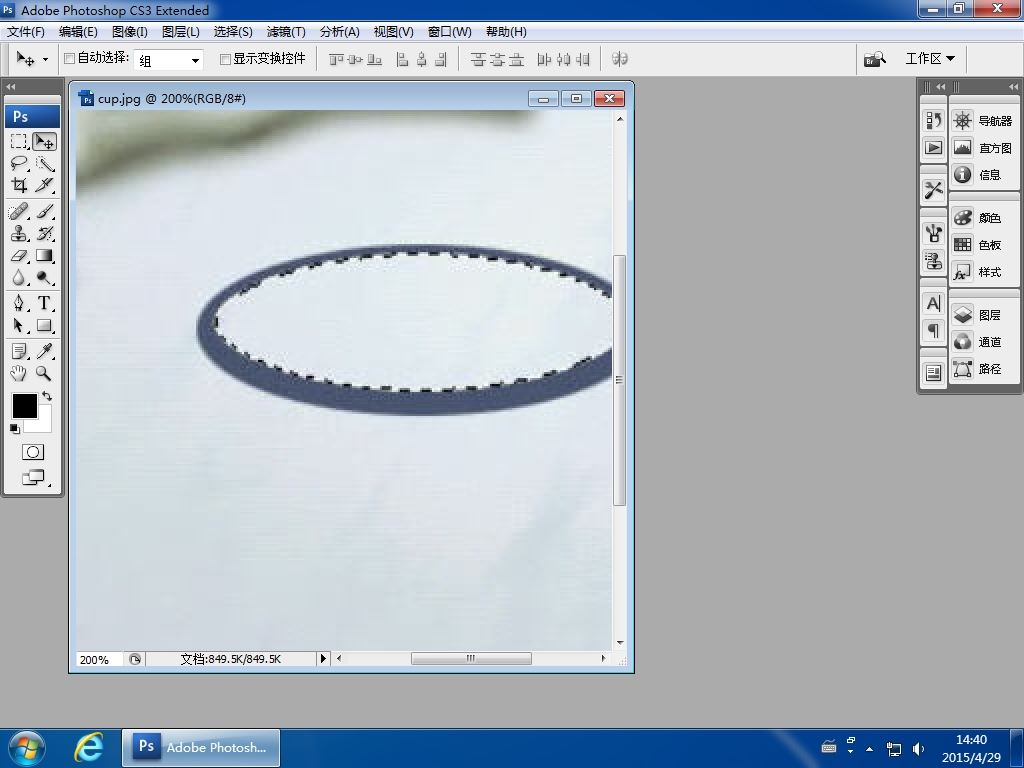Select the Dodge tool
The width and height of the screenshot is (1024, 768).
click(44, 278)
